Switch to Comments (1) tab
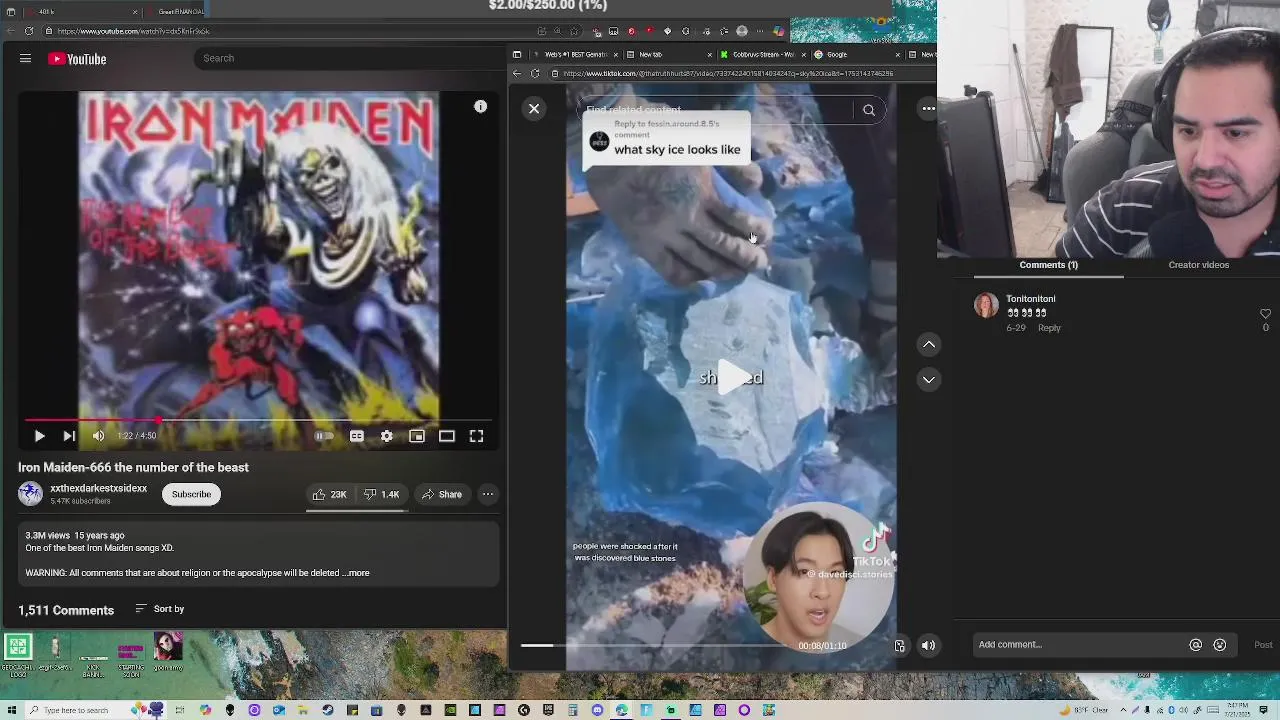The height and width of the screenshot is (720, 1280). coord(1048,265)
